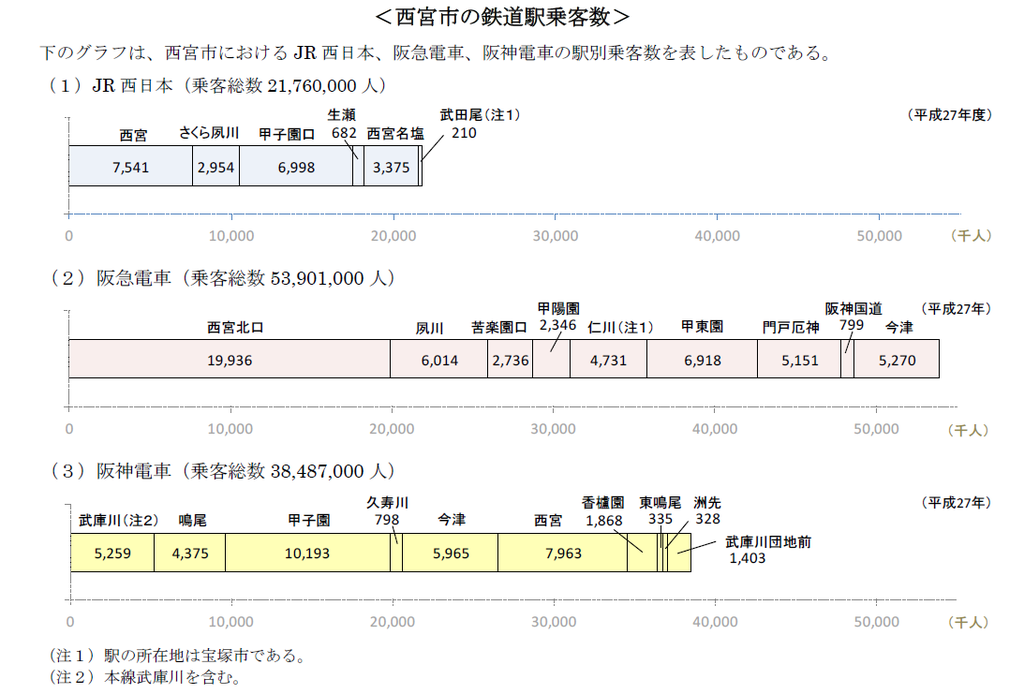
Task: Click the 門戸厄神 station label
Action: 791,327
